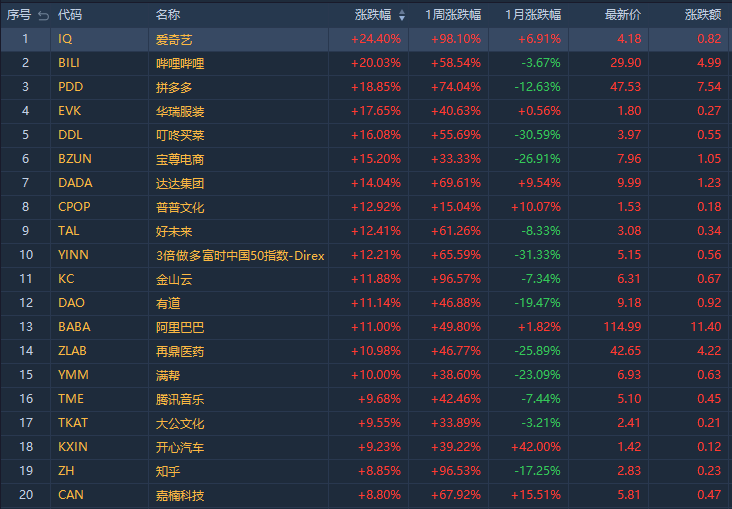Toggle the sort arrows next to 涨跌幅
Image resolution: width=732 pixels, height=509 pixels.
tap(402, 15)
